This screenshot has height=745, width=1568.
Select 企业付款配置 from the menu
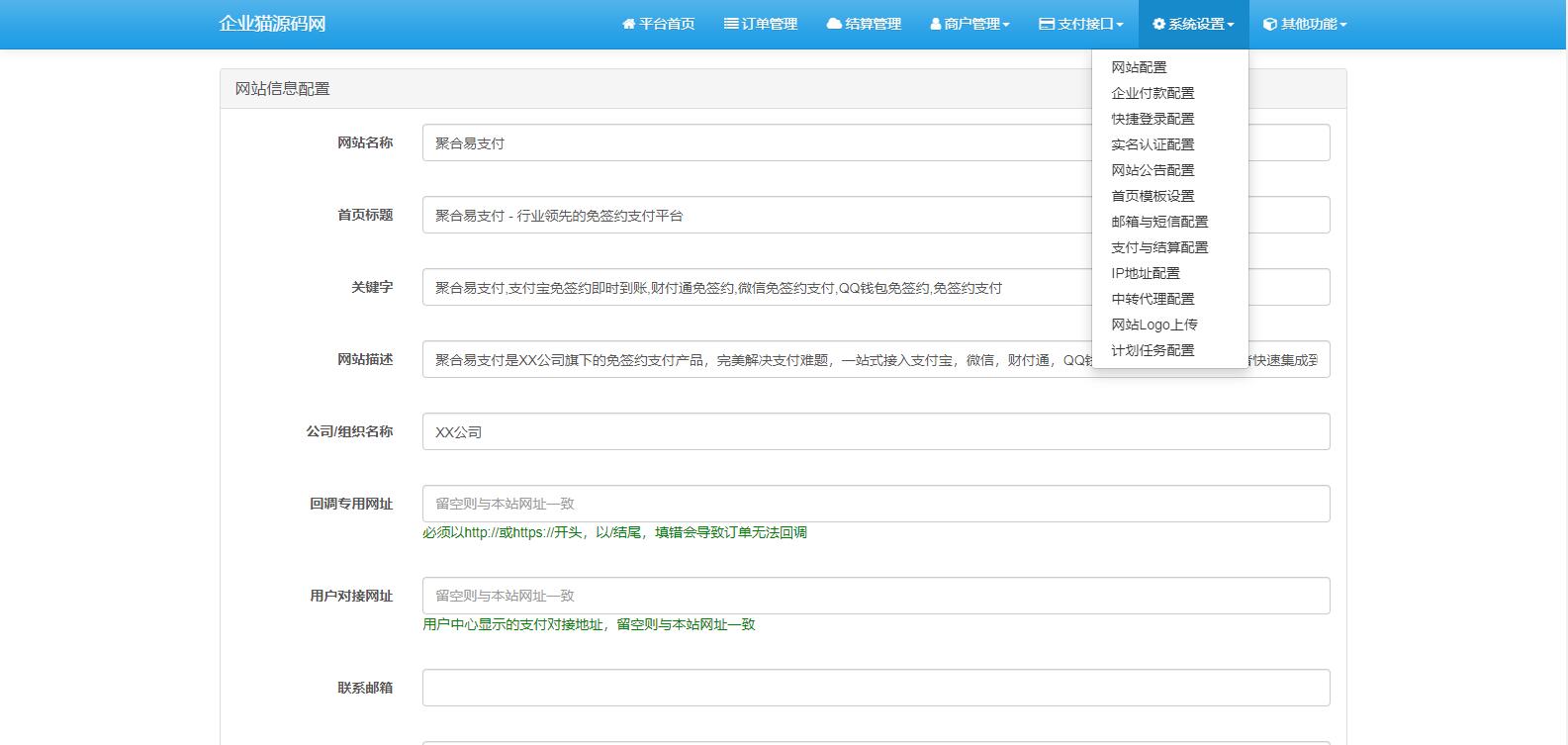[1153, 93]
